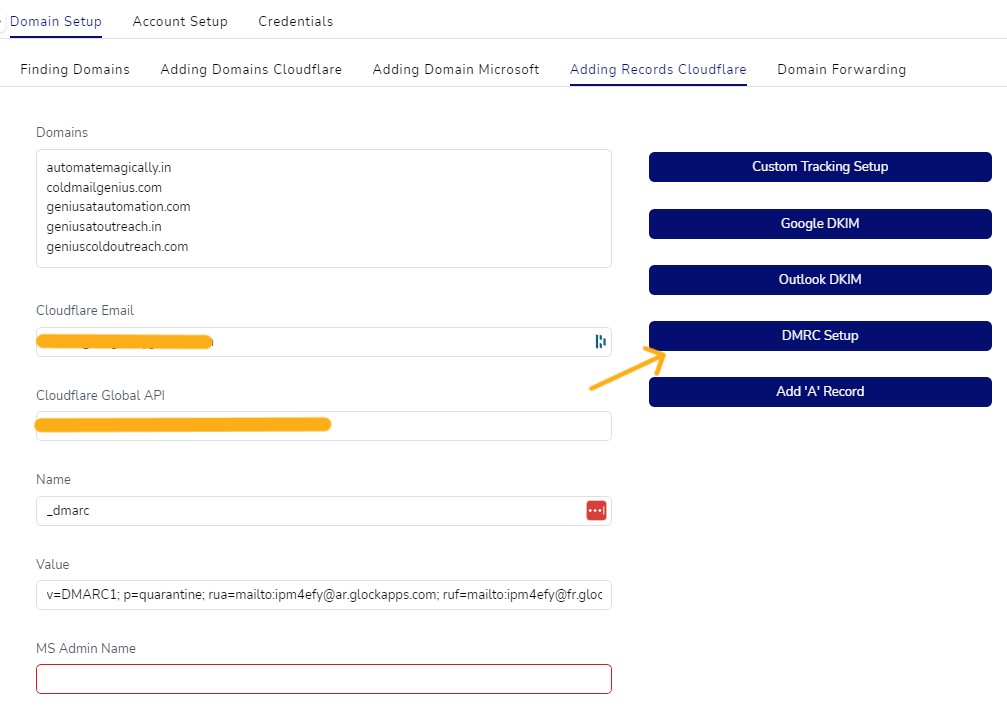This screenshot has width=1007, height=706.
Task: Click into the Cloudflare Global API field
Action: pos(324,426)
